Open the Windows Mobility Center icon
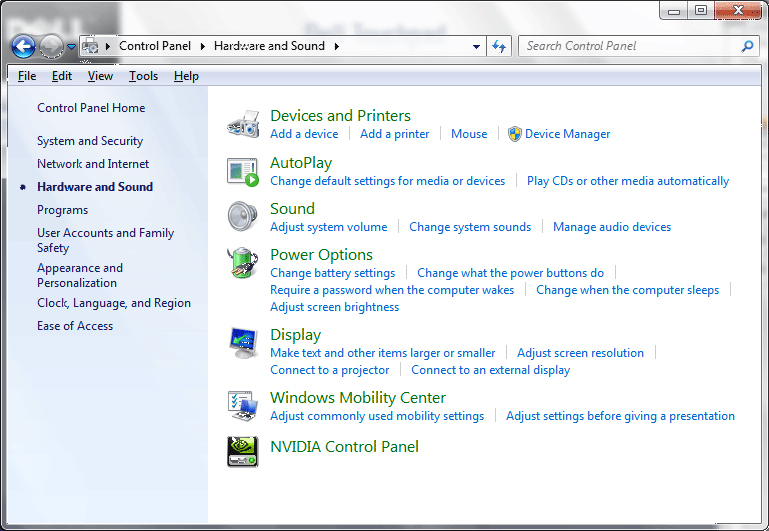This screenshot has width=769, height=531. [243, 405]
